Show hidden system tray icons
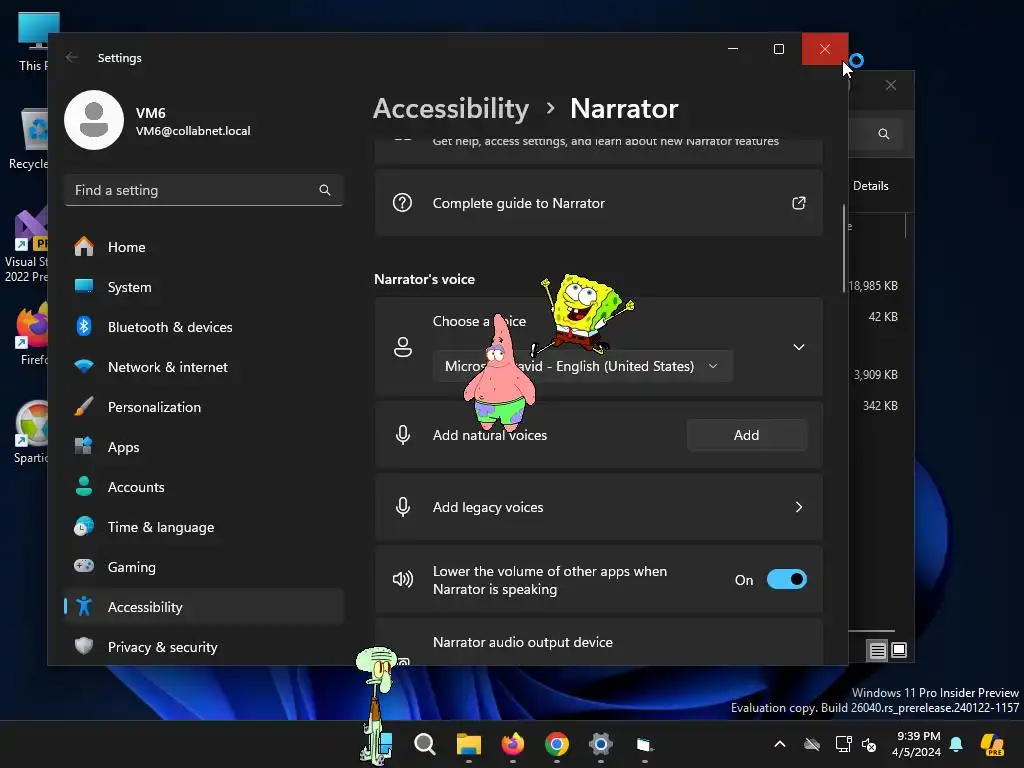This screenshot has width=1024, height=768. pyautogui.click(x=780, y=744)
